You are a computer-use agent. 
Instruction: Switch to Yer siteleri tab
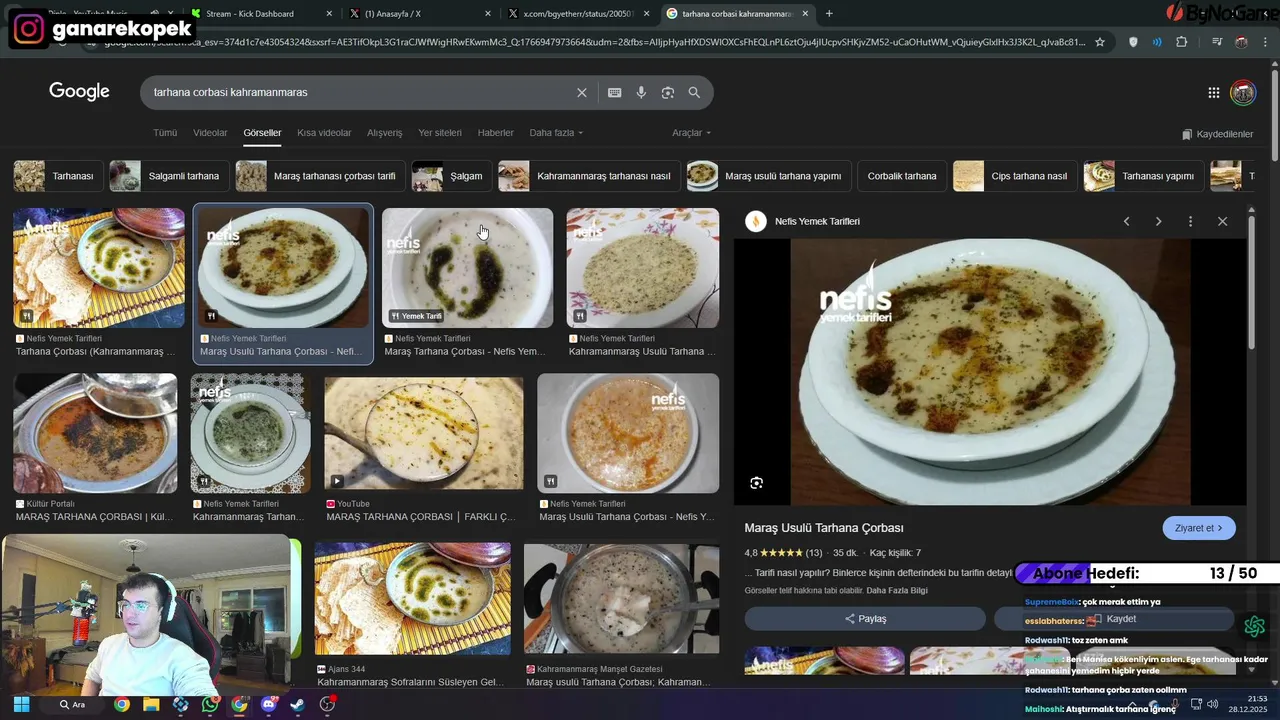[x=440, y=133]
